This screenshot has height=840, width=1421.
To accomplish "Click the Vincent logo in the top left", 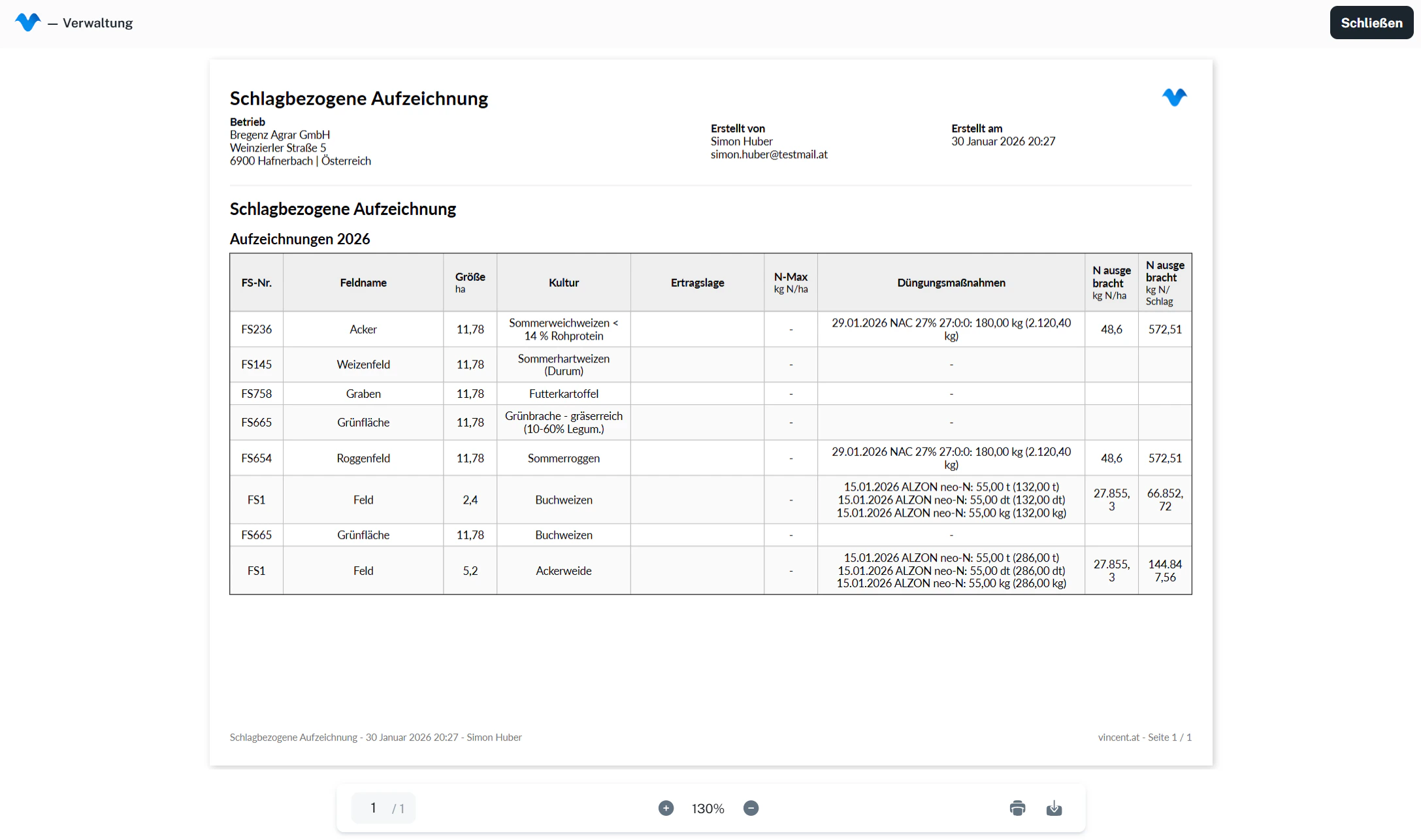I will pos(27,22).
